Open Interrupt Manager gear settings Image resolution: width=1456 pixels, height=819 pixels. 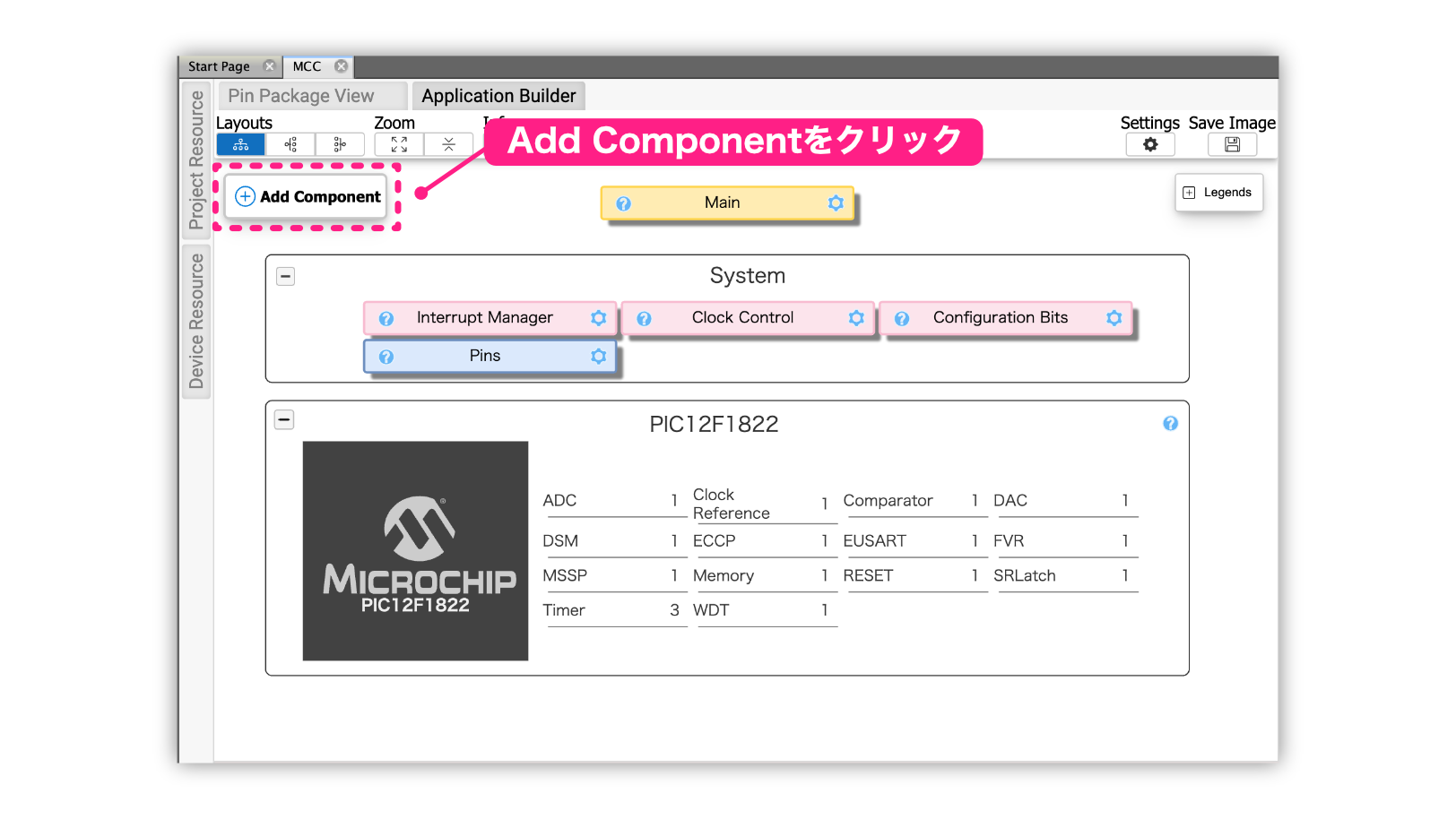point(598,317)
